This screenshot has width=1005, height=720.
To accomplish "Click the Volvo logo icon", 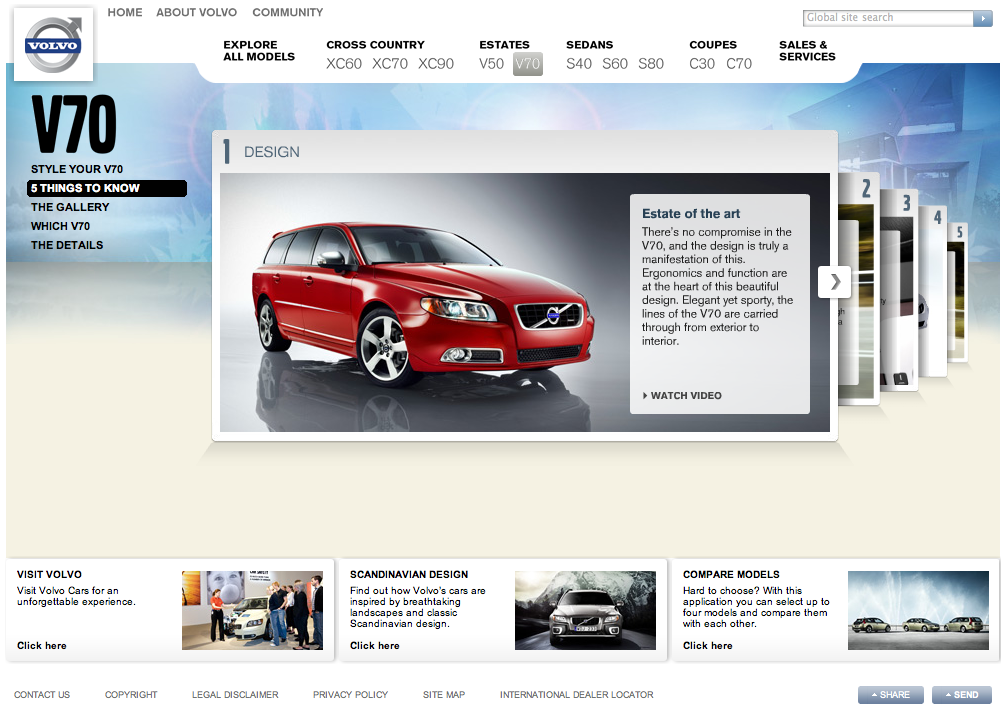I will tap(53, 45).
